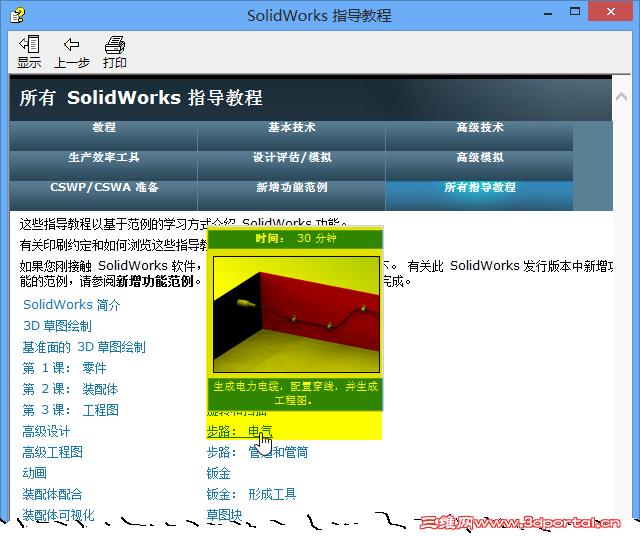The height and width of the screenshot is (536, 640).
Task: Open the 高级技术 tab
Action: (x=479, y=136)
